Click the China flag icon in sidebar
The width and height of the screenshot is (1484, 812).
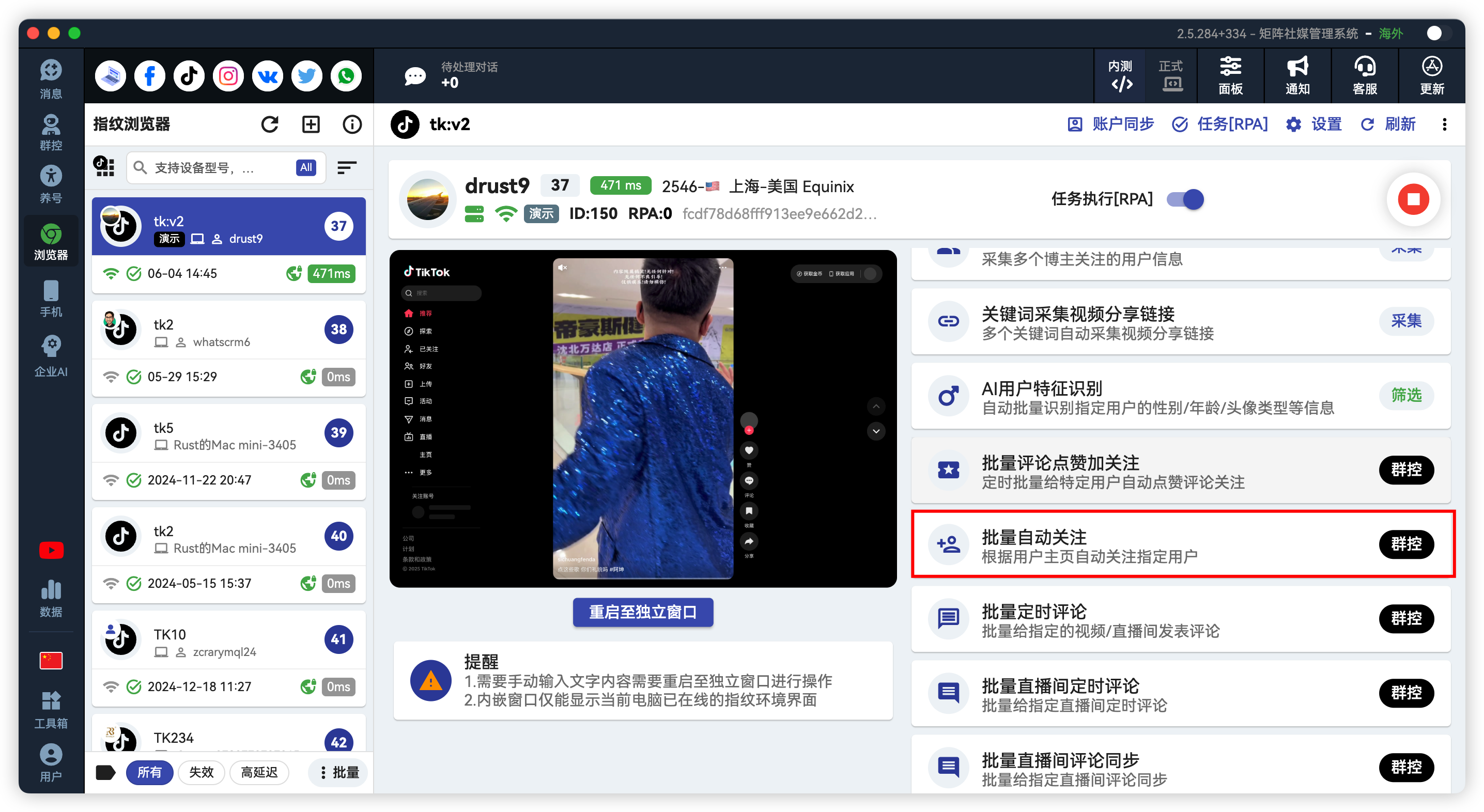pos(51,660)
